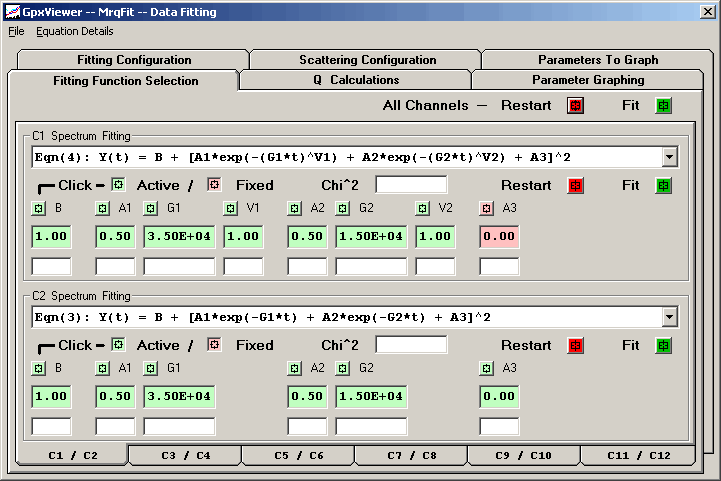Toggle the G1 parameter state in C2
Screen dimensions: 721x481
(x=150, y=368)
